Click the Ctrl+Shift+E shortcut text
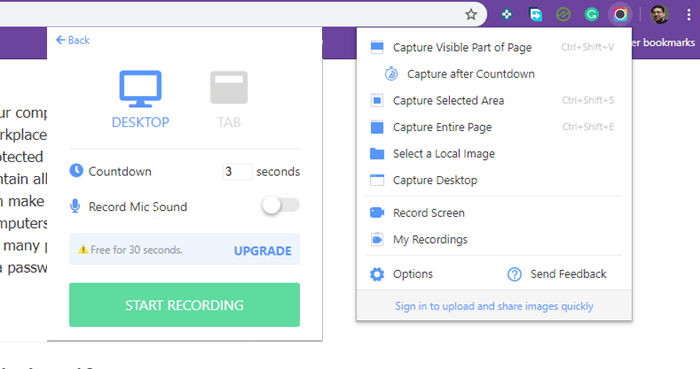Screen dimensions: 700x369 588,127
